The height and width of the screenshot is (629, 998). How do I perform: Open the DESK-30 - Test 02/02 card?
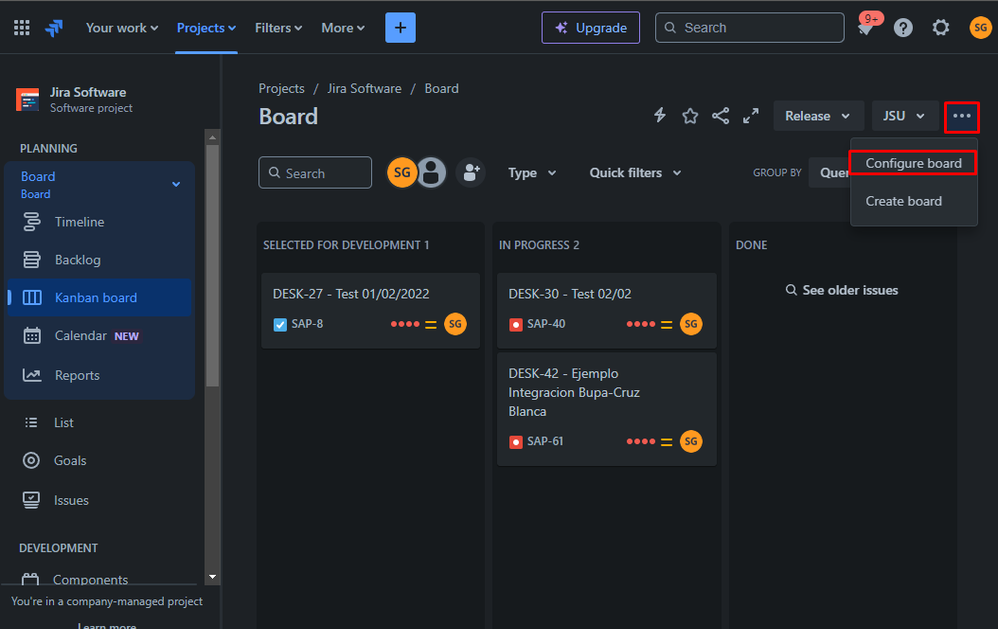click(x=607, y=311)
